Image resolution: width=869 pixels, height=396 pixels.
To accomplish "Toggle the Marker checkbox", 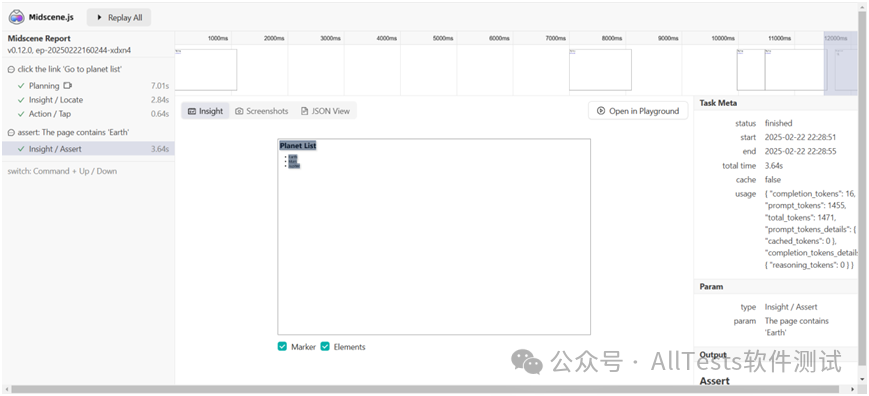I will click(283, 347).
